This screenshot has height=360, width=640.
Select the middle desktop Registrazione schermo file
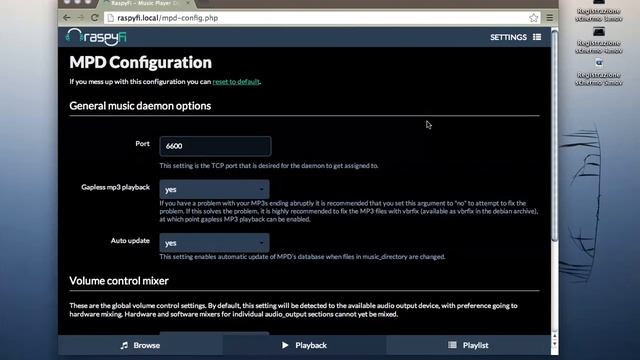(x=599, y=41)
